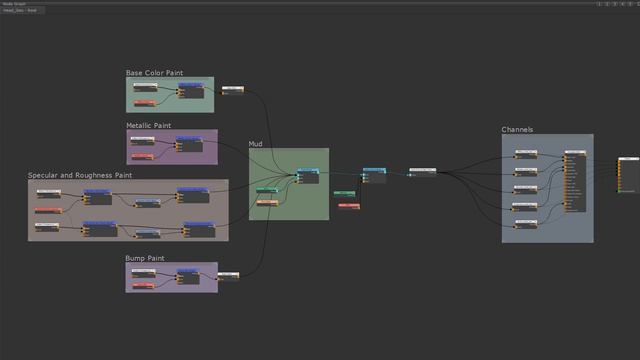Select lower-right blue node in Specular and Roughness group

pyautogui.click(x=199, y=229)
